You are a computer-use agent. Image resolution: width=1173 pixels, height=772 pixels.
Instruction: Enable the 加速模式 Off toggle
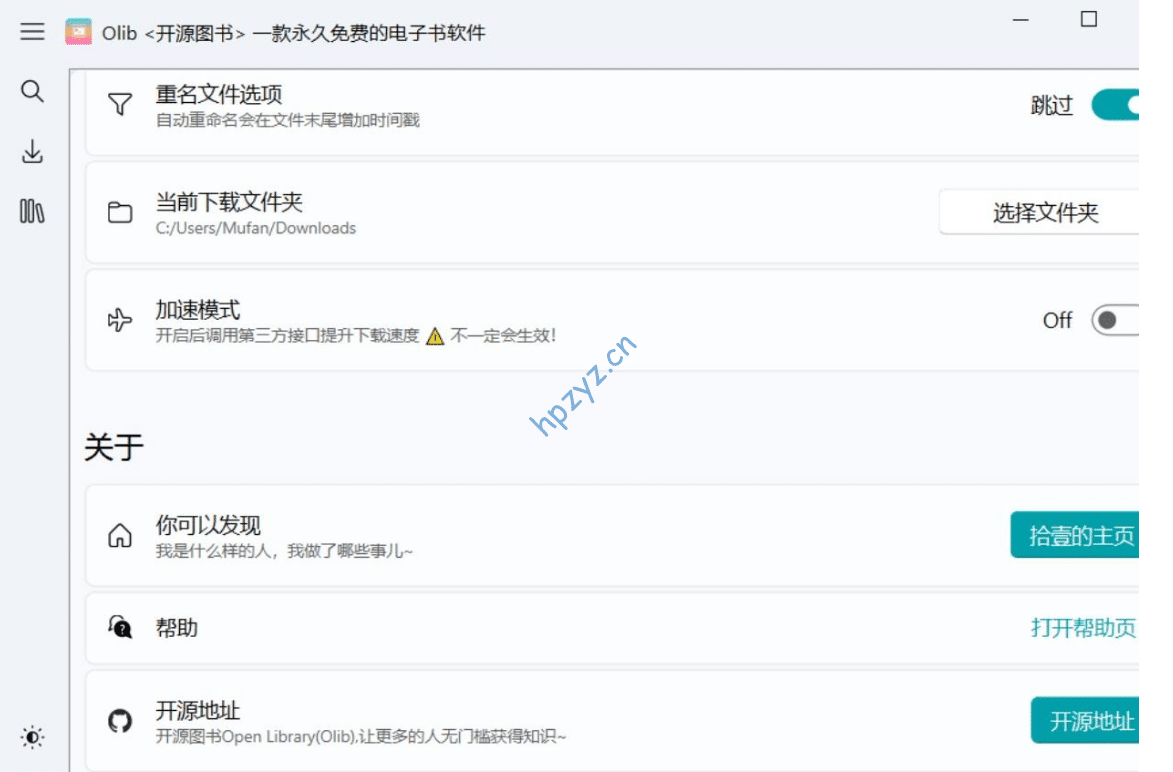tap(1114, 320)
